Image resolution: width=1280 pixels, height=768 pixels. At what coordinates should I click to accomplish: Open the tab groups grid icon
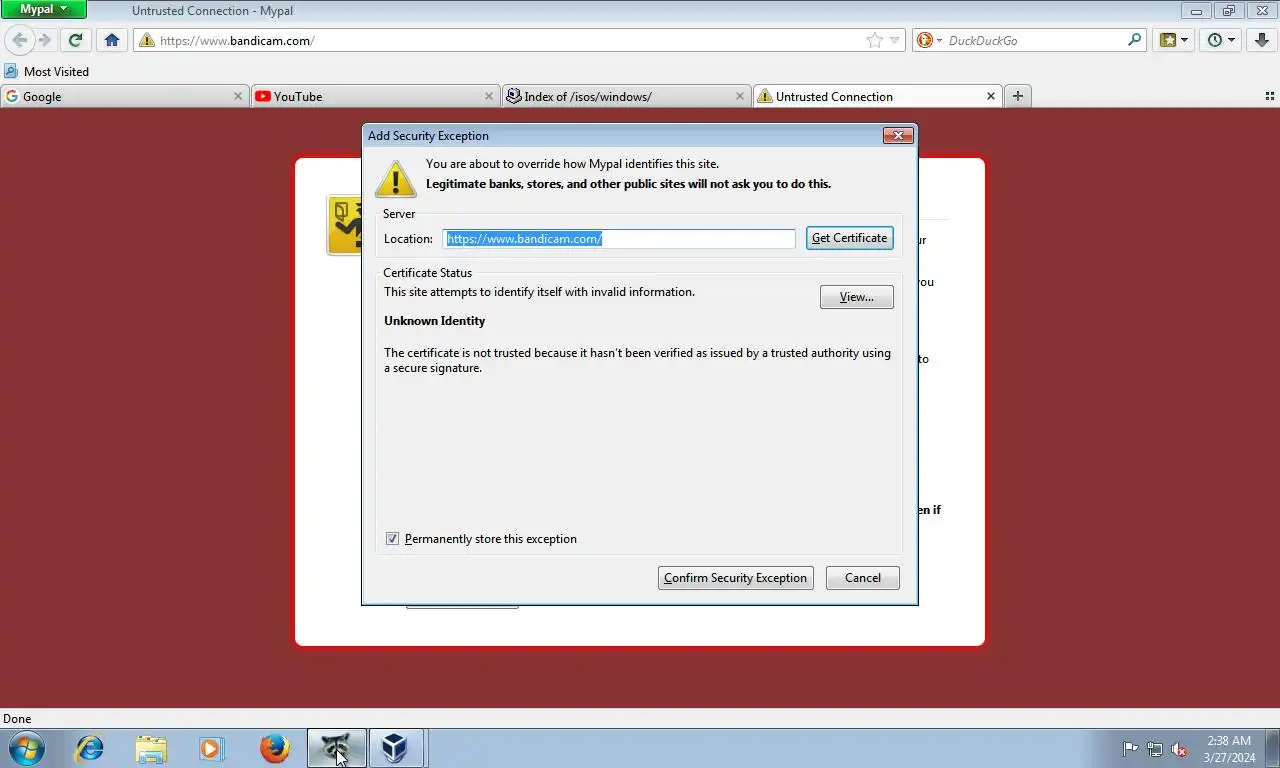1270,96
